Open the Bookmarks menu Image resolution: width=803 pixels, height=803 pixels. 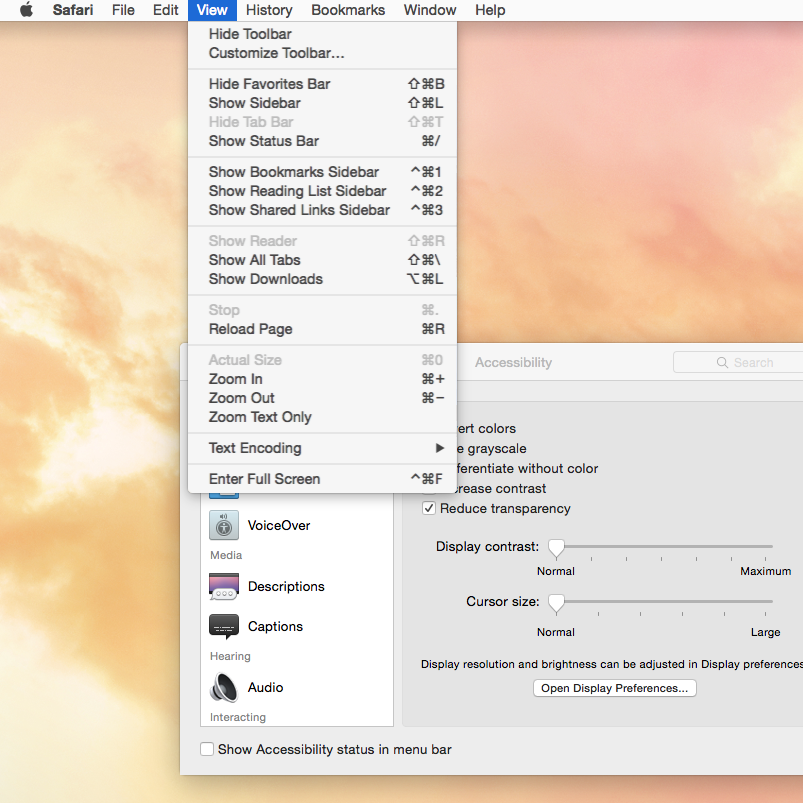point(348,10)
